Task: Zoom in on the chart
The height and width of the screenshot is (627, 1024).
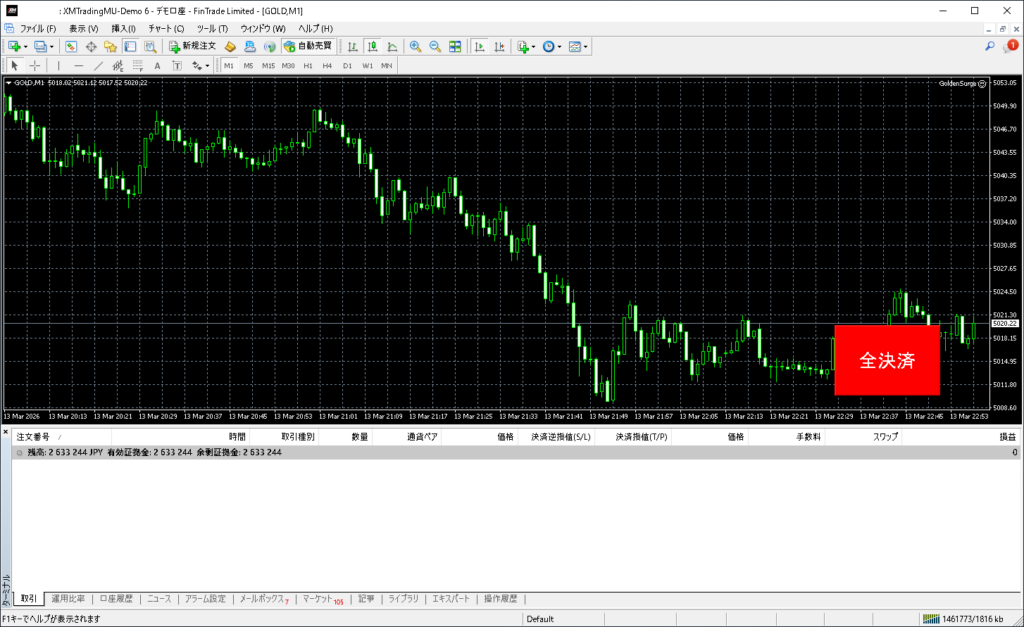Action: pyautogui.click(x=415, y=46)
